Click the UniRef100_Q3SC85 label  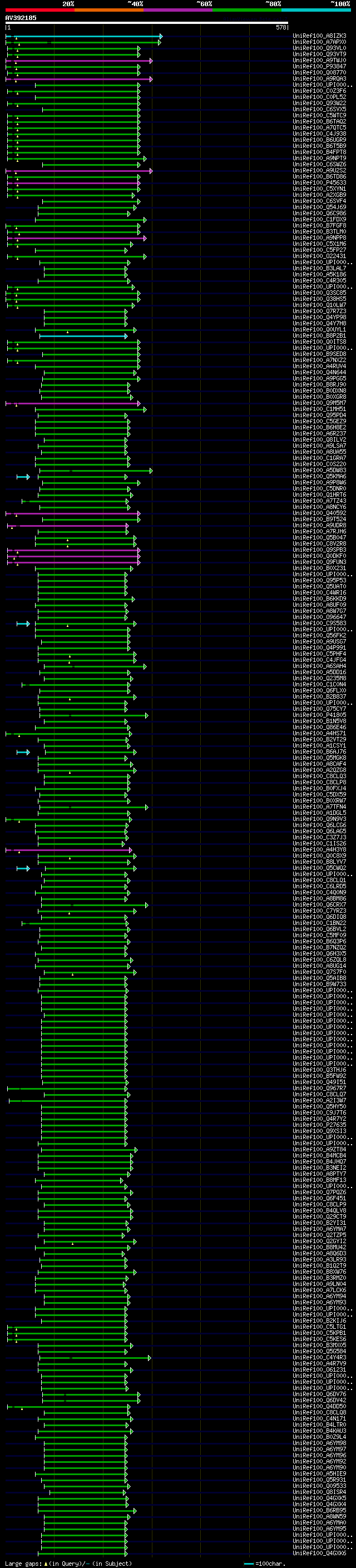click(319, 293)
